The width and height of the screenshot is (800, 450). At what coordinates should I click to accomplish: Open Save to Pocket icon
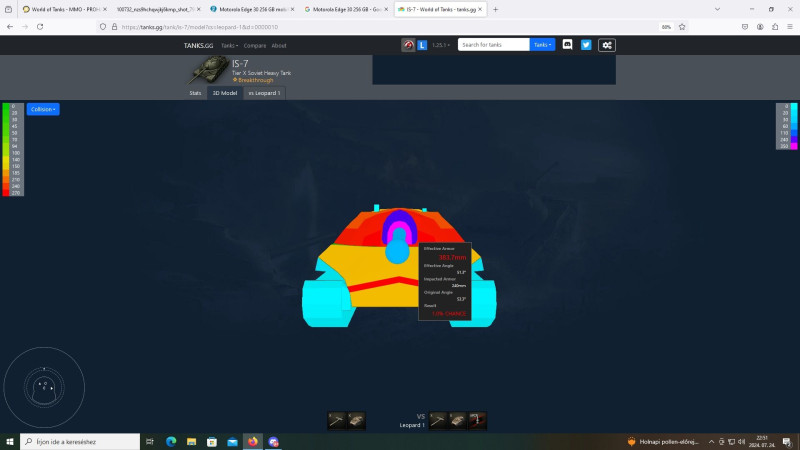745,27
